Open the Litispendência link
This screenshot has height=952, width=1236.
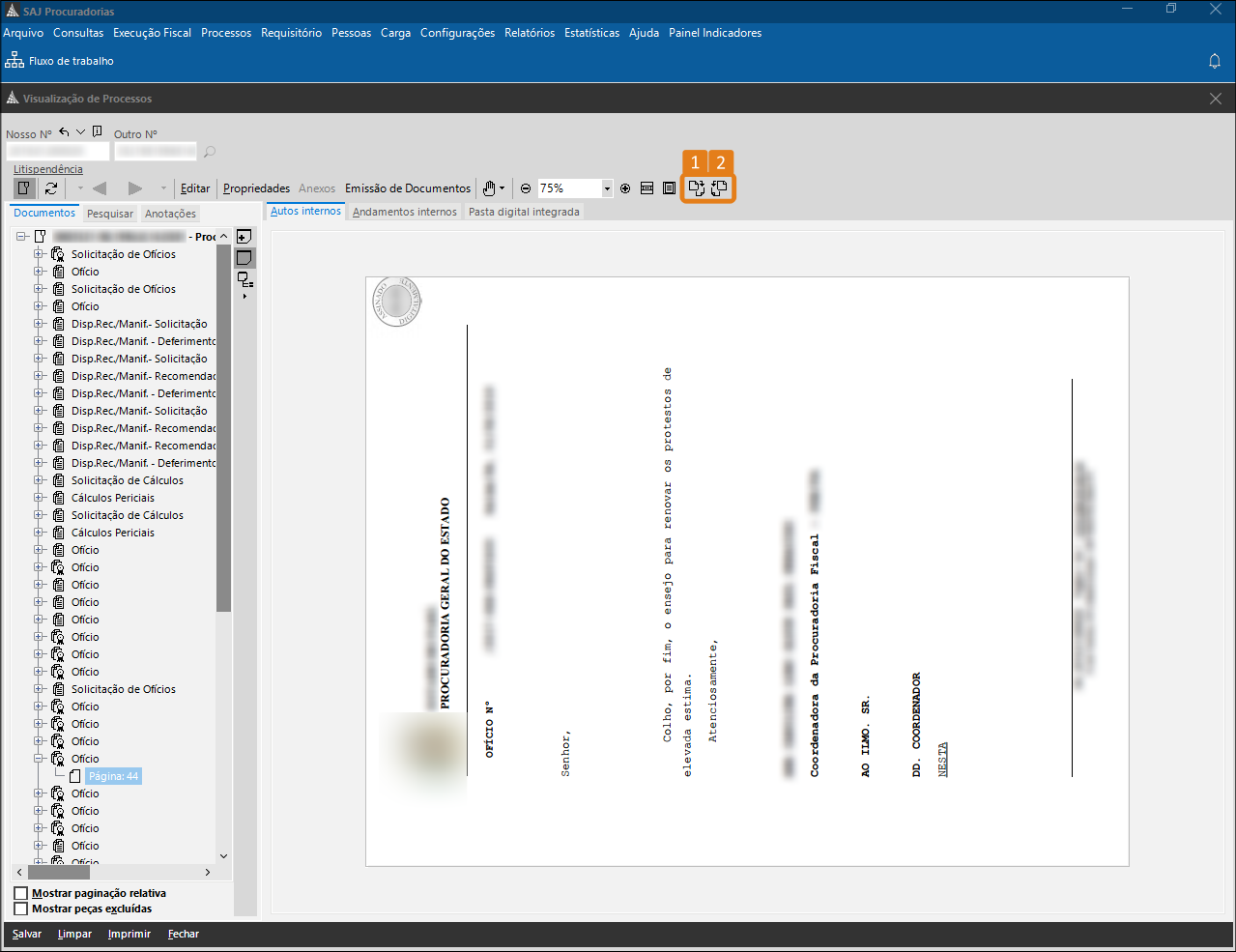coord(48,169)
